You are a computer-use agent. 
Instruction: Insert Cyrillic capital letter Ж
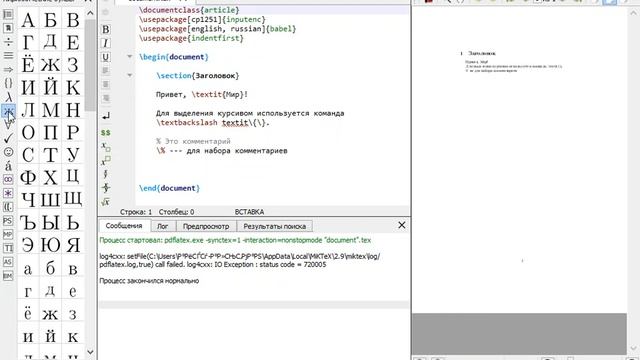[50, 64]
